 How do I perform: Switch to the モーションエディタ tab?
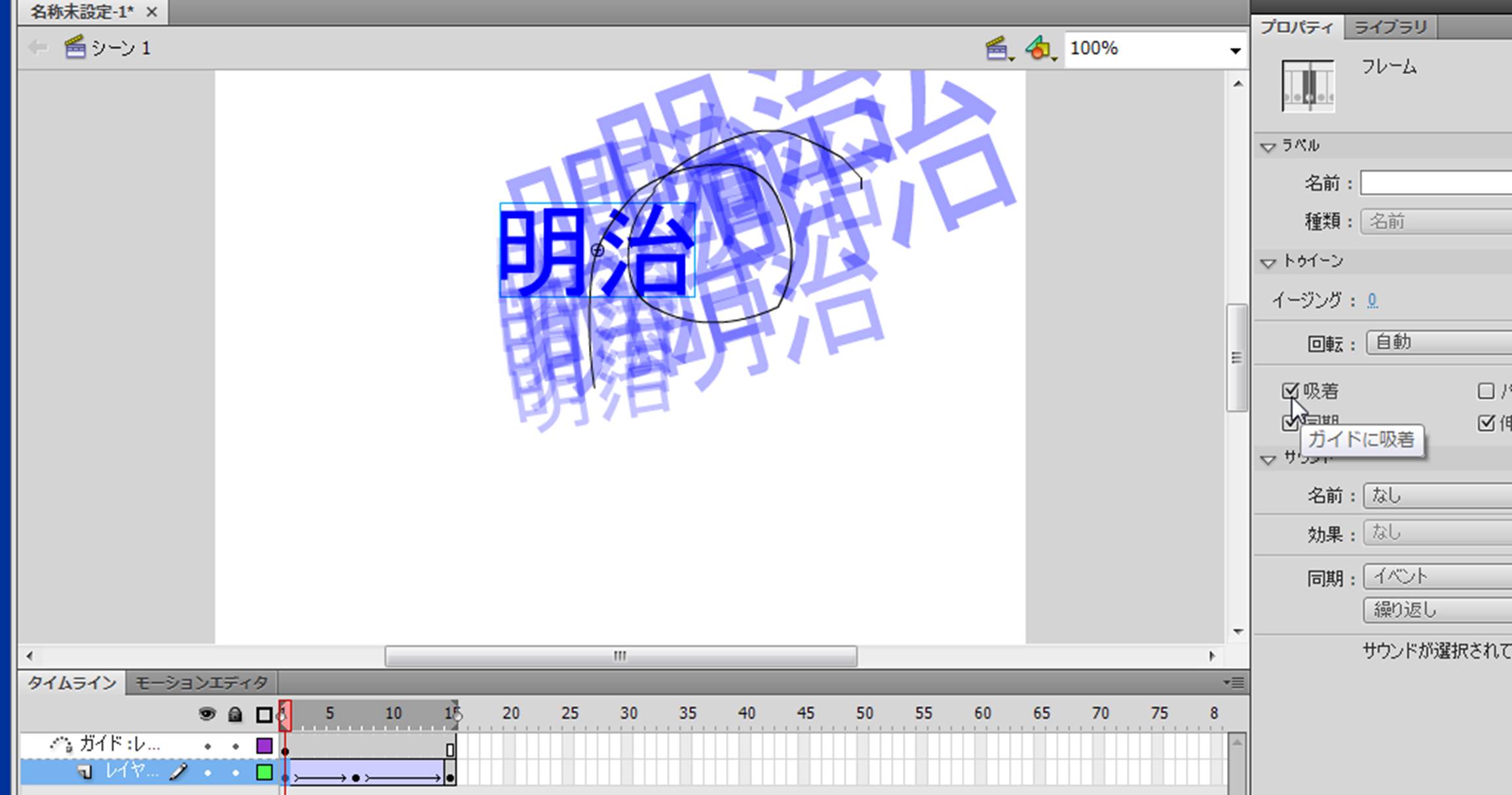tap(201, 683)
